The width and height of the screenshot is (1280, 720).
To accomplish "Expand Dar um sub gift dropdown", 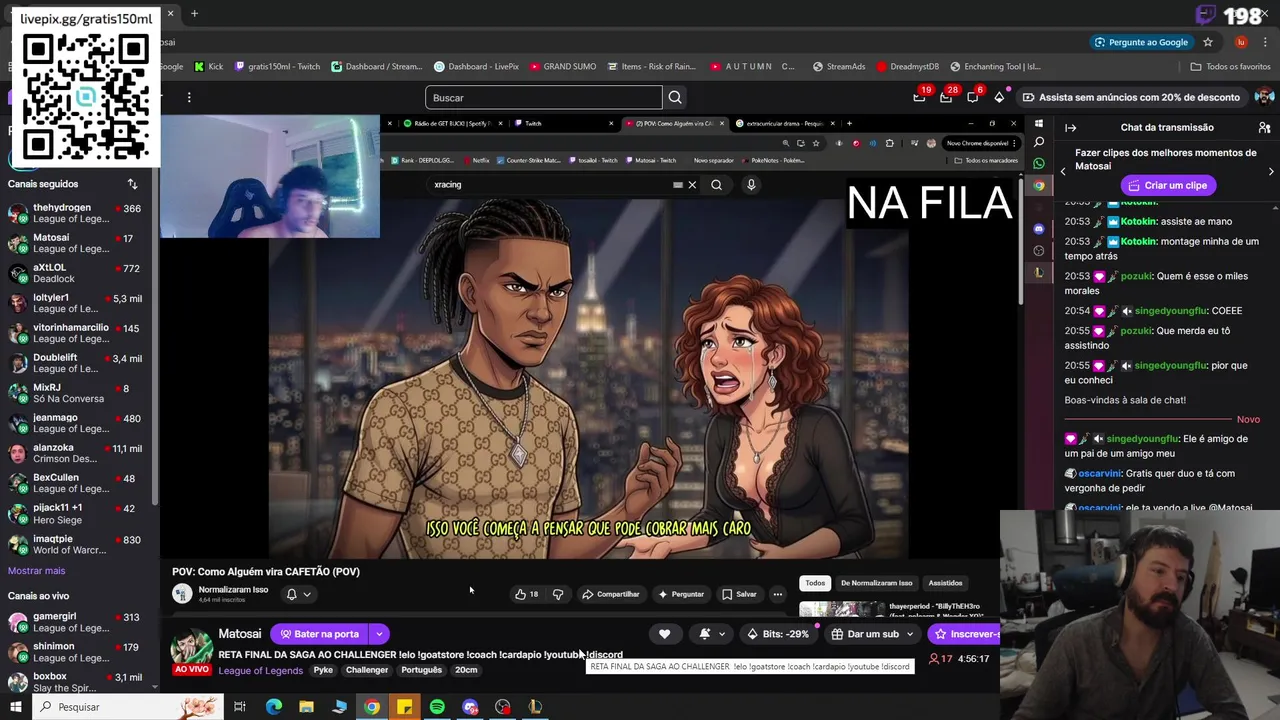I will [x=909, y=634].
